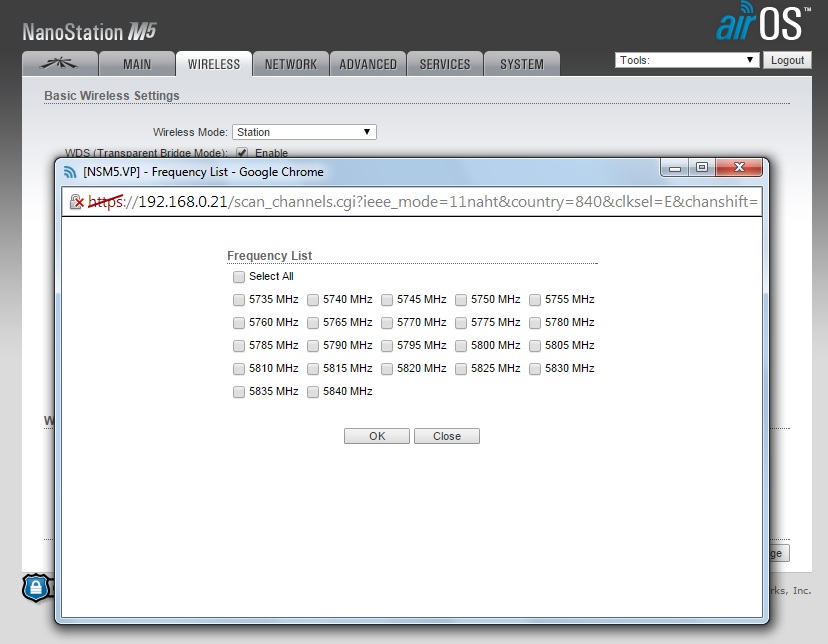
Task: Enable 5760 MHz in frequency list
Action: tap(239, 323)
